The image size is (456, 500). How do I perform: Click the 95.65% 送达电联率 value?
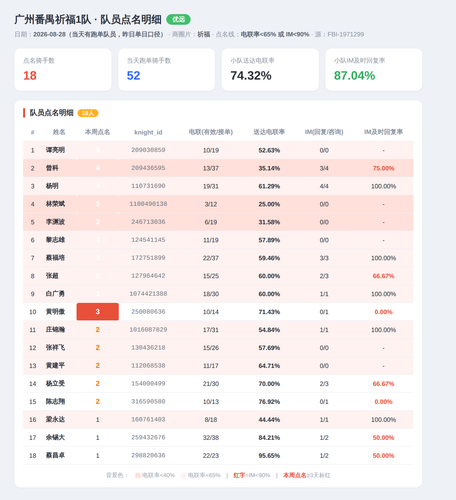coord(269,456)
